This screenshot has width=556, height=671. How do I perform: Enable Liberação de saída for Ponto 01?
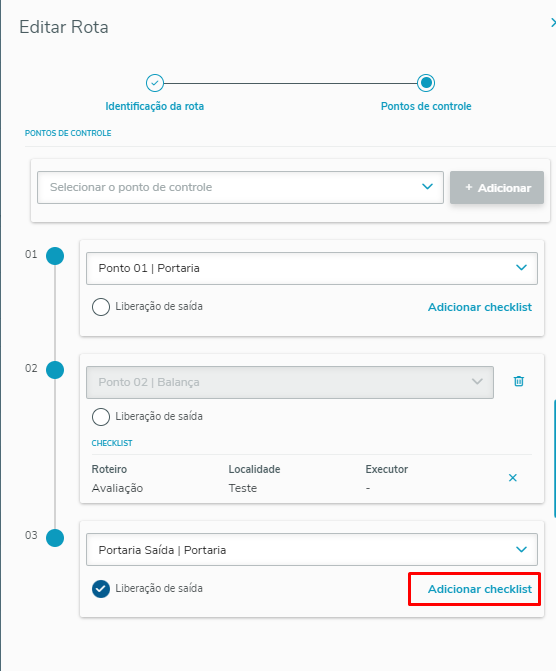tap(101, 307)
